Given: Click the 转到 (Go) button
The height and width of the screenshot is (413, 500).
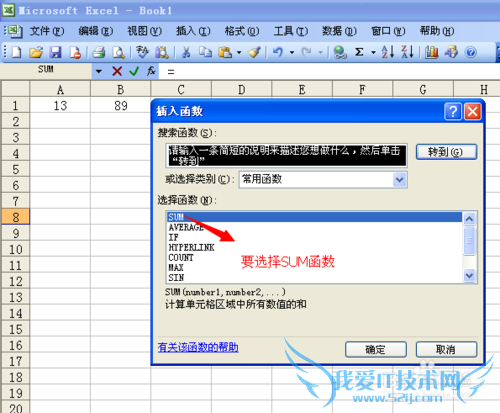Looking at the screenshot, I should click(446, 152).
